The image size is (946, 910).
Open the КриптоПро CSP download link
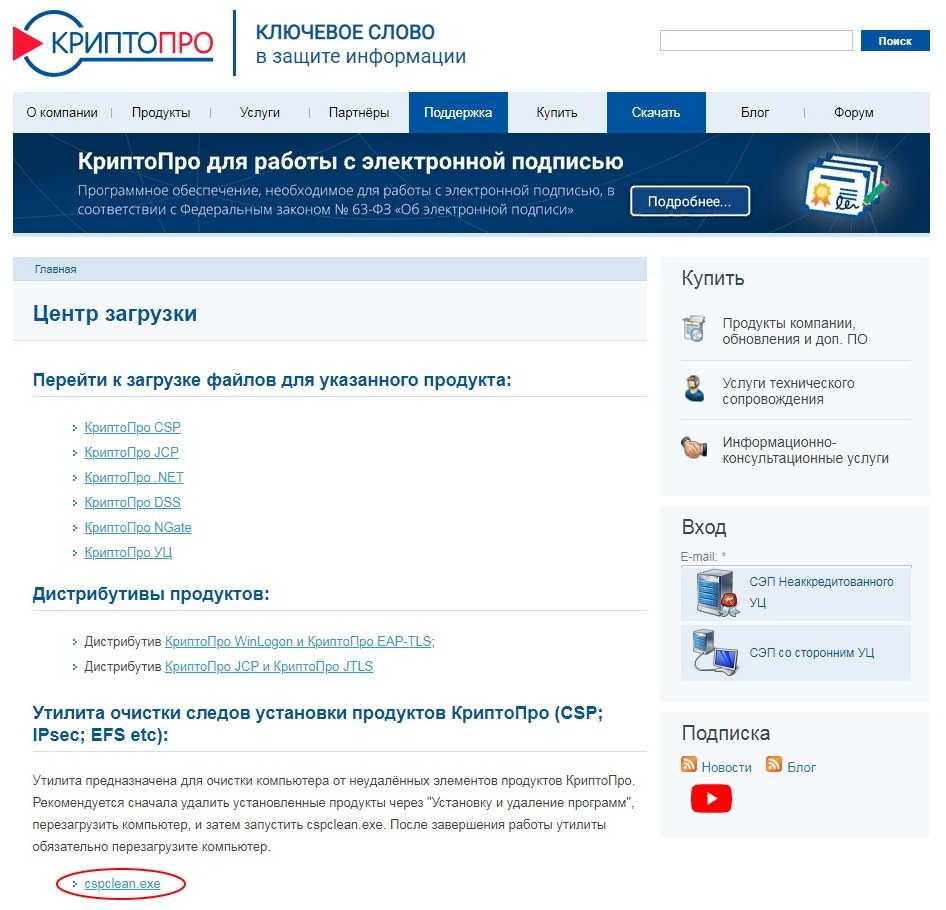133,427
